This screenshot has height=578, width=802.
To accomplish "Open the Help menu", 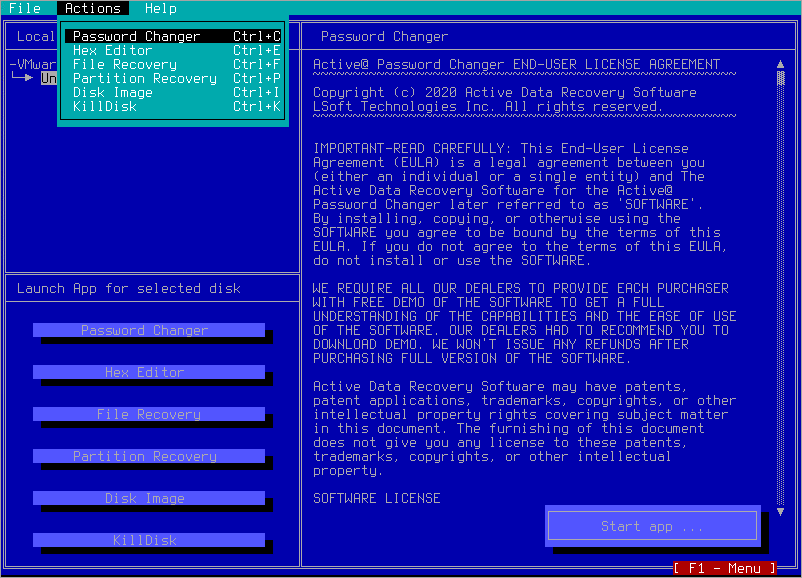I will pos(161,8).
